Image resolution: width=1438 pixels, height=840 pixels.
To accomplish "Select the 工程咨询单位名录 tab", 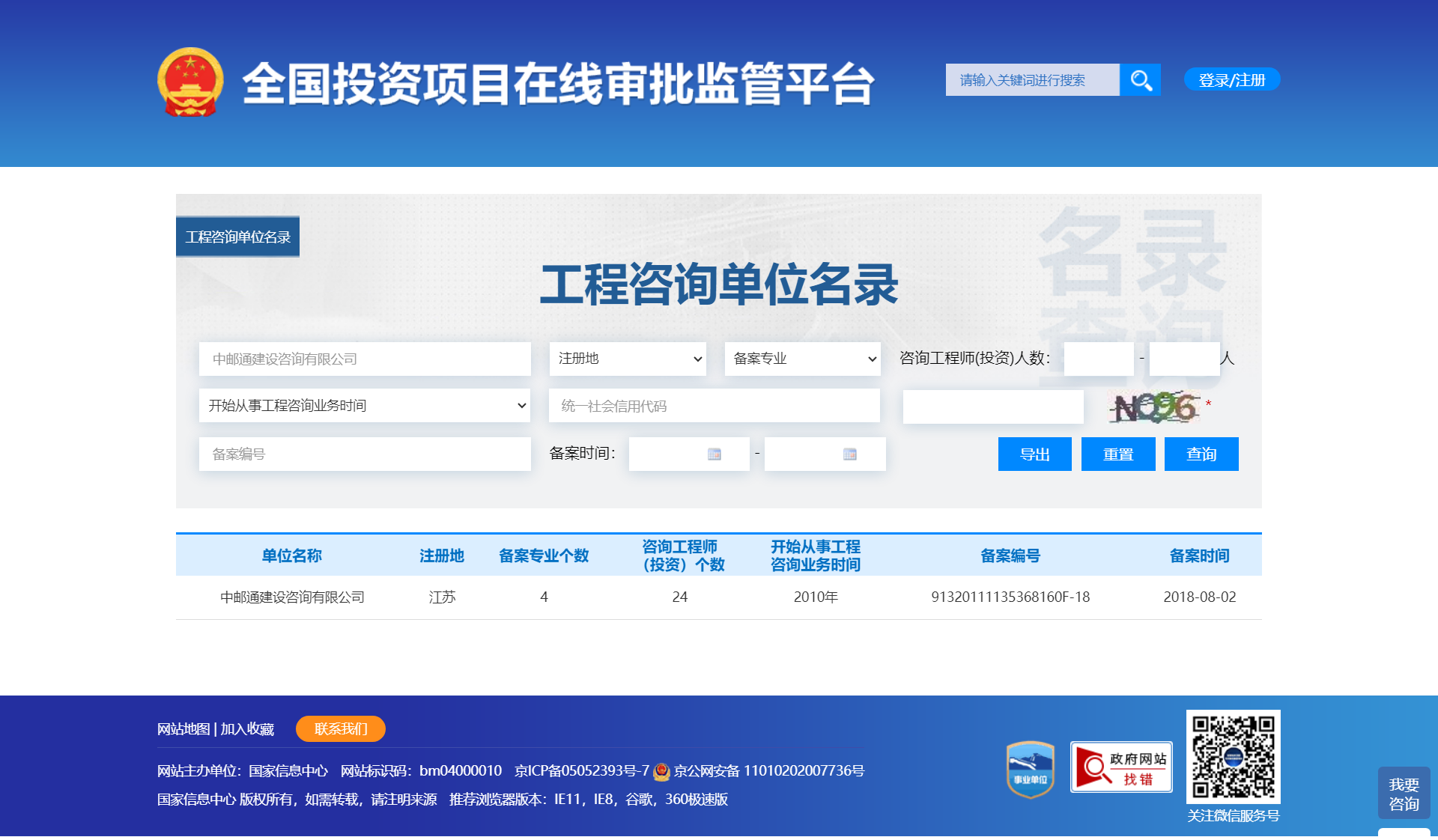I will coord(237,236).
